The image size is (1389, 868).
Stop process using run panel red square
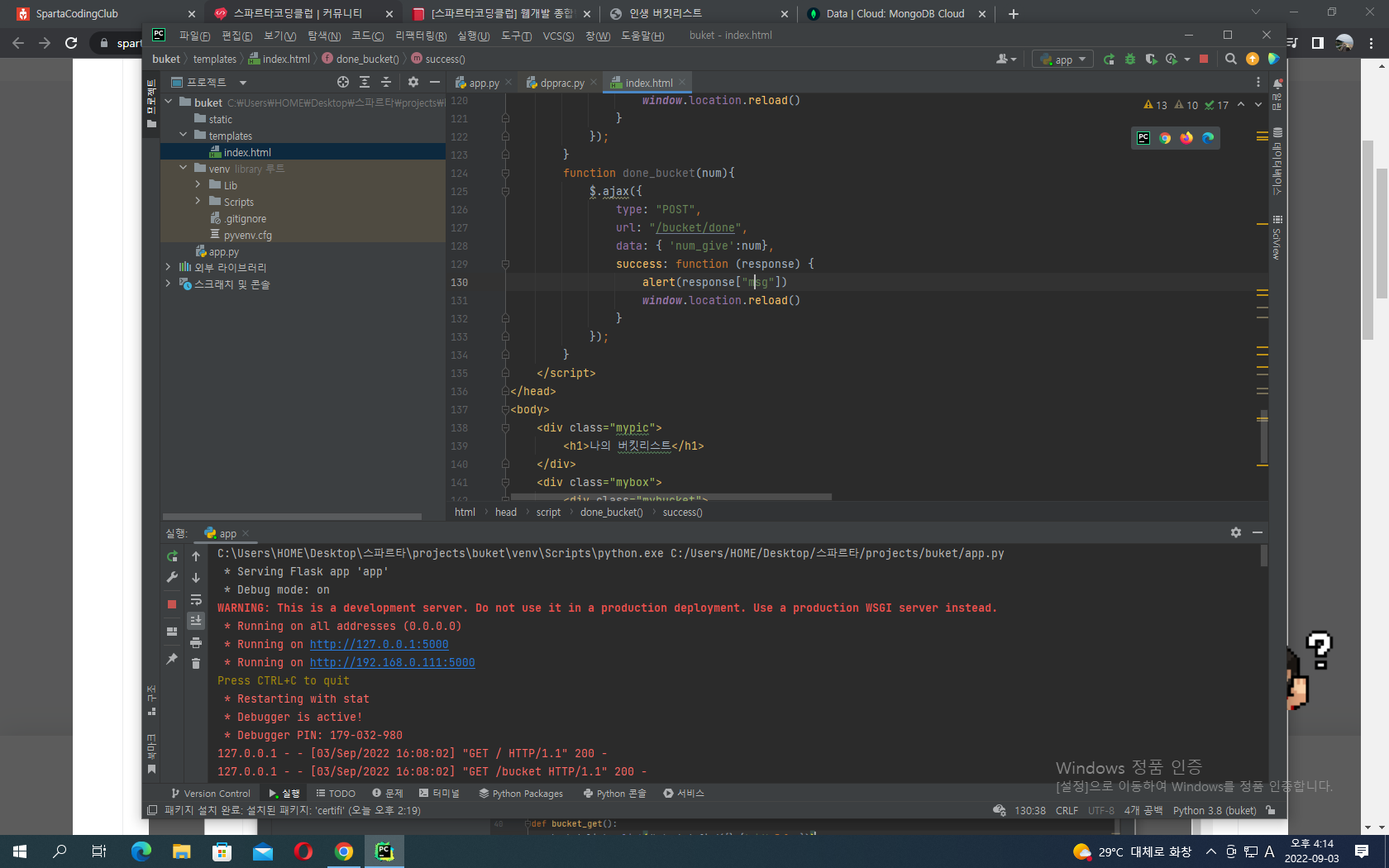[172, 604]
